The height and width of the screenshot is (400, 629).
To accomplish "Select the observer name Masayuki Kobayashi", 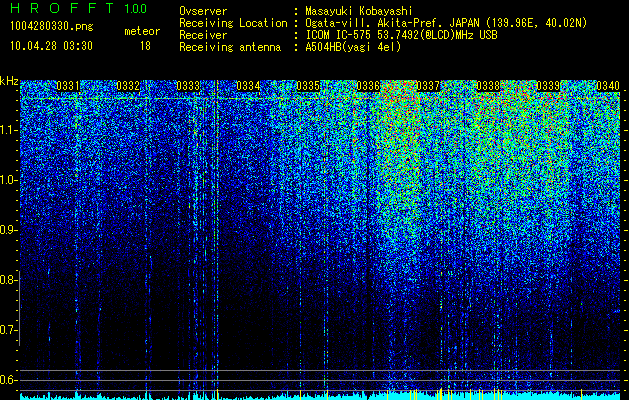I will click(359, 11).
